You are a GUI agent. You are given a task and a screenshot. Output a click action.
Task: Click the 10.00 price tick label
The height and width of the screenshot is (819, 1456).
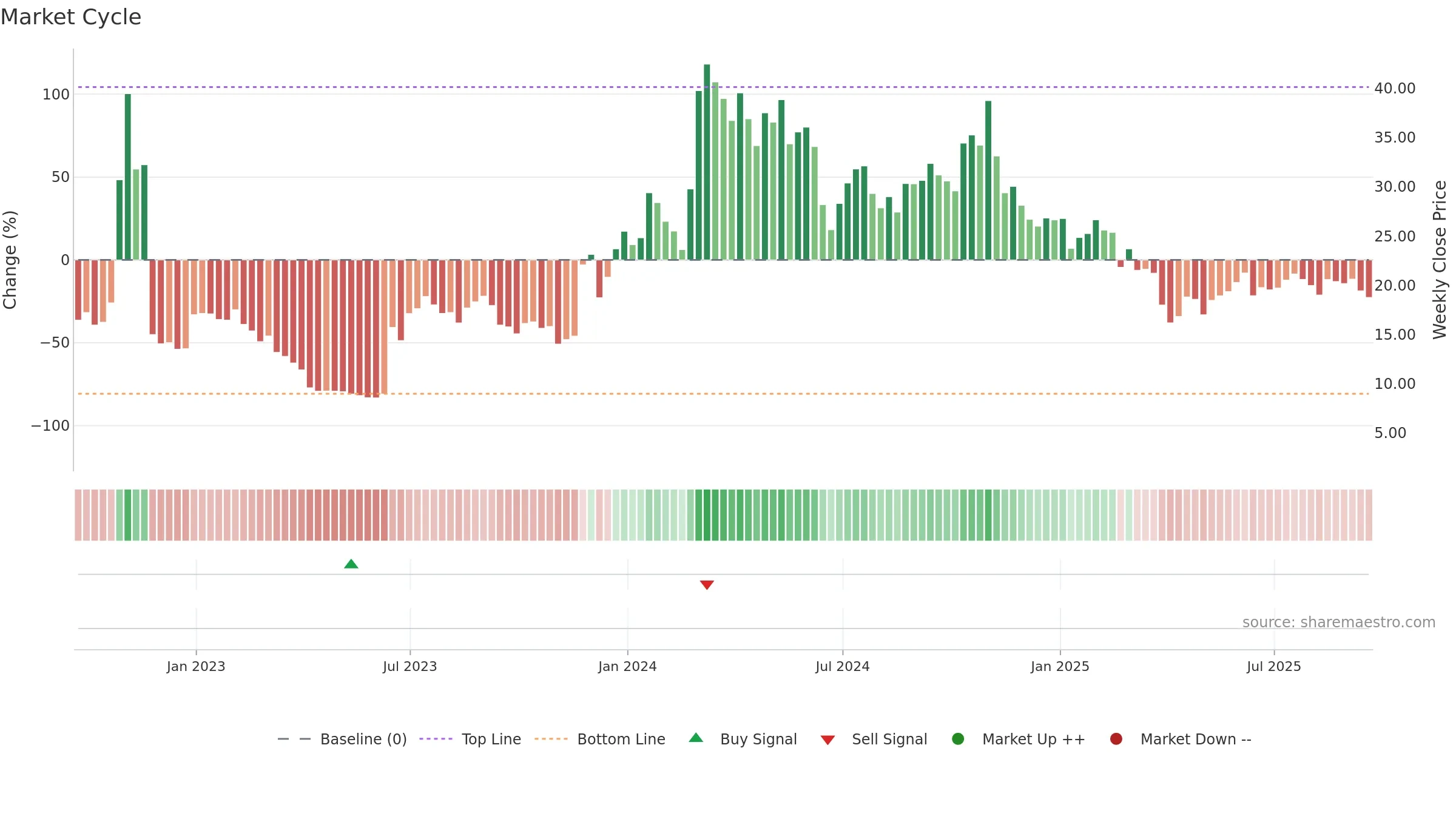tap(1395, 384)
